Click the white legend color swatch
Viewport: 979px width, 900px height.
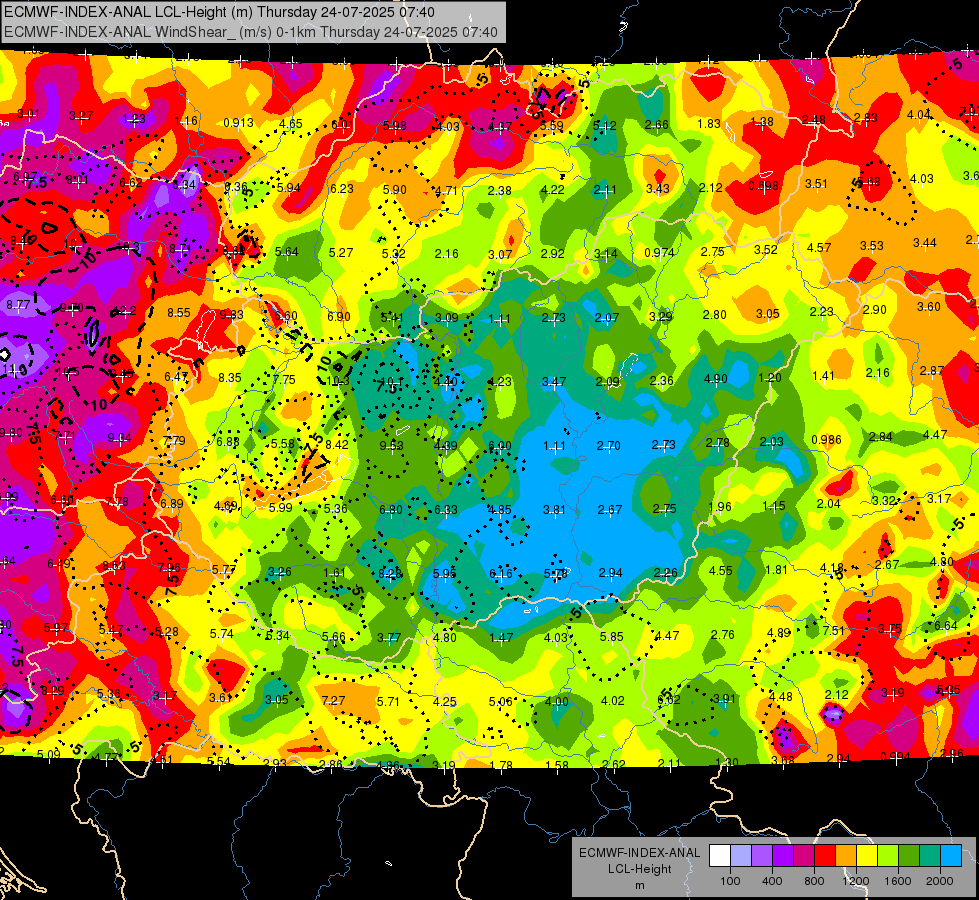pos(720,856)
